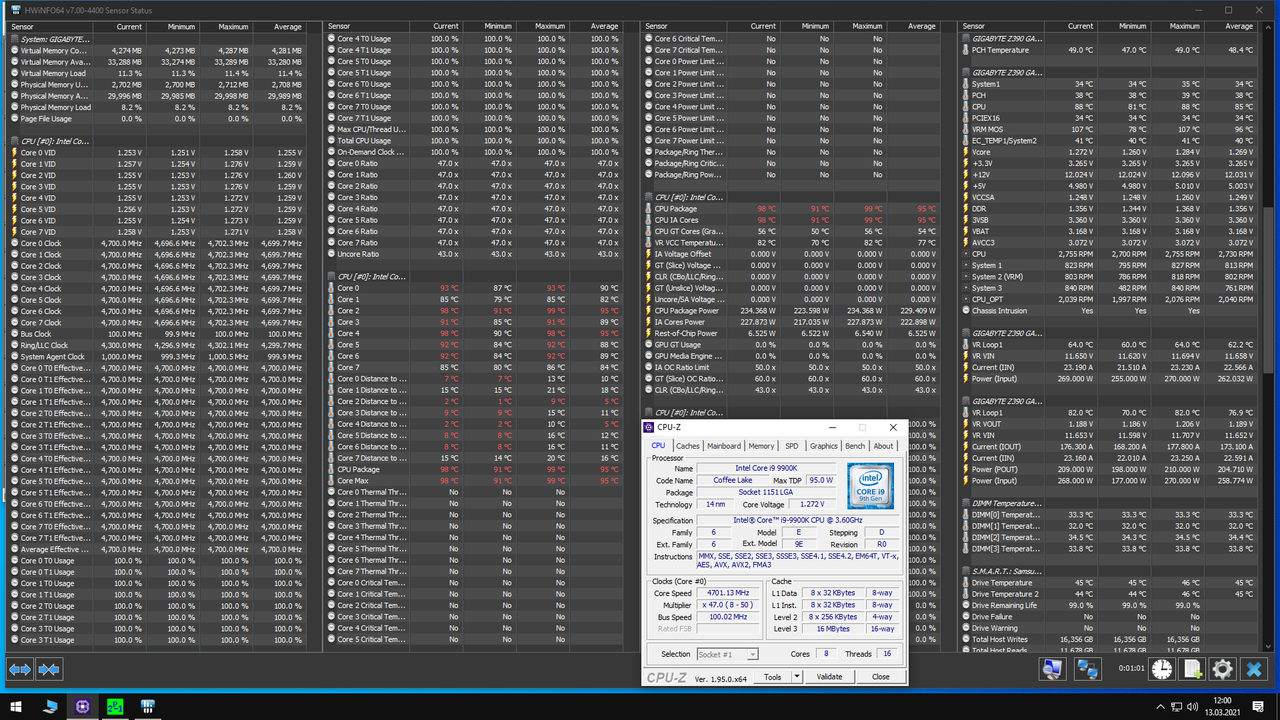The width and height of the screenshot is (1280, 720).
Task: Open the Bench tab in CPU-Z
Action: 855,446
